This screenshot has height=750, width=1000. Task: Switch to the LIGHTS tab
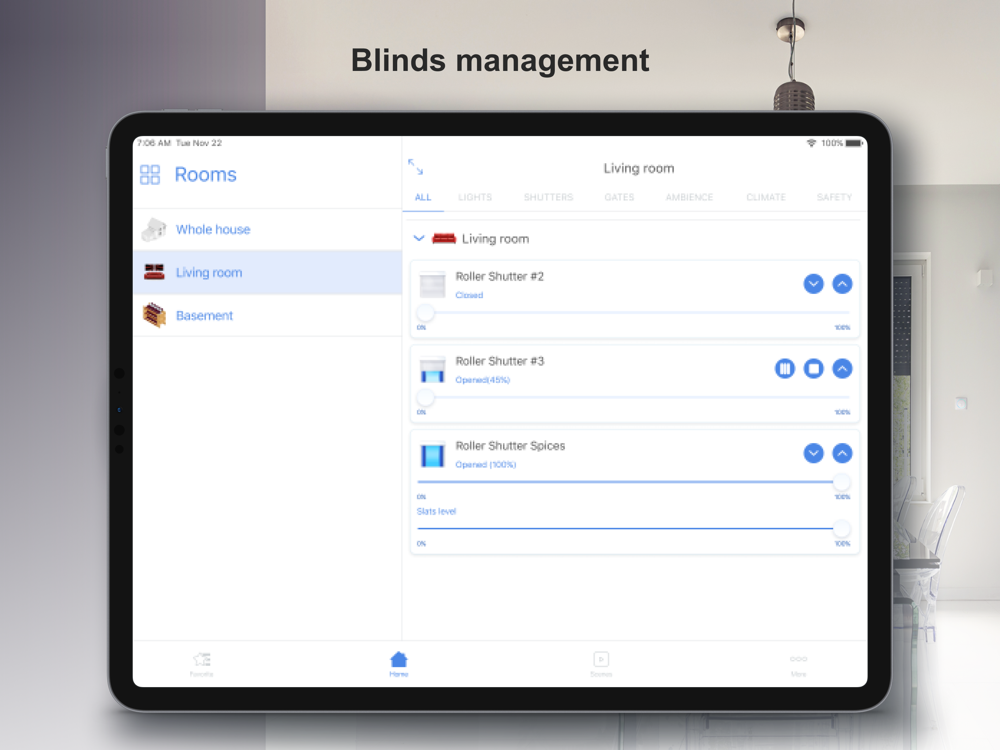pos(475,198)
